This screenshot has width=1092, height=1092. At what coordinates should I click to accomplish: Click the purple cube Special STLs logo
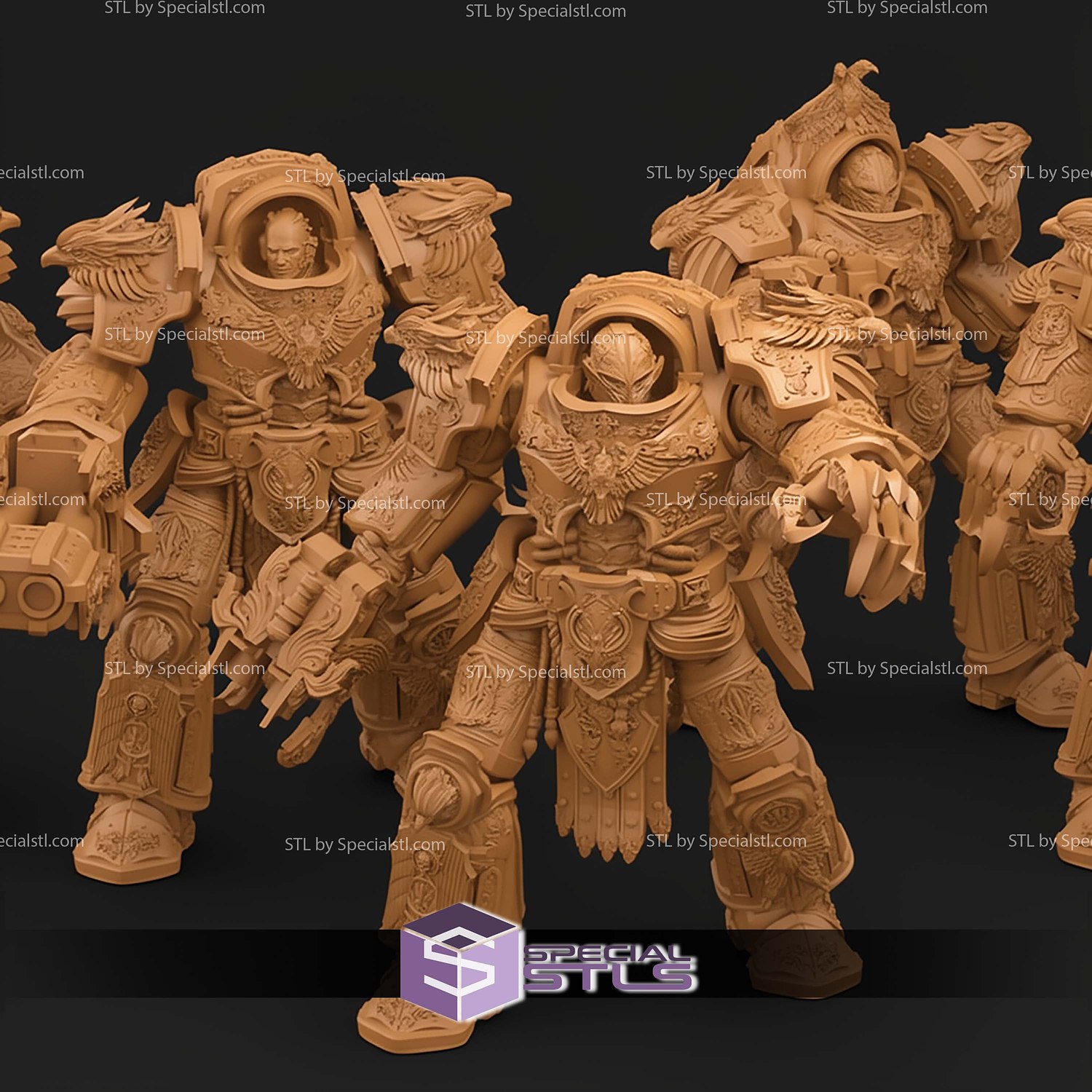(461, 962)
